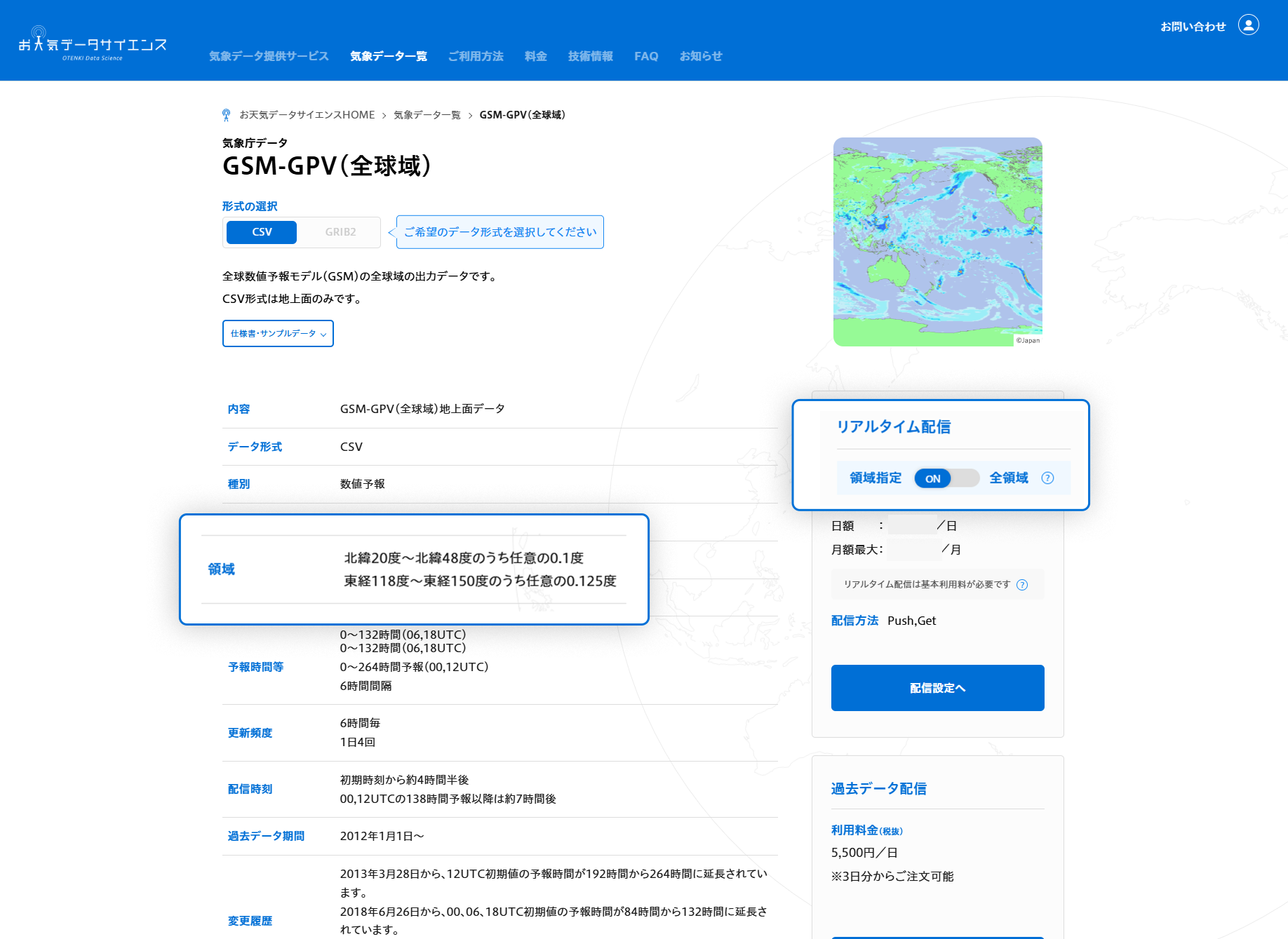Click the 更新頻度 row label
This screenshot has width=1288, height=939.
pos(250,733)
